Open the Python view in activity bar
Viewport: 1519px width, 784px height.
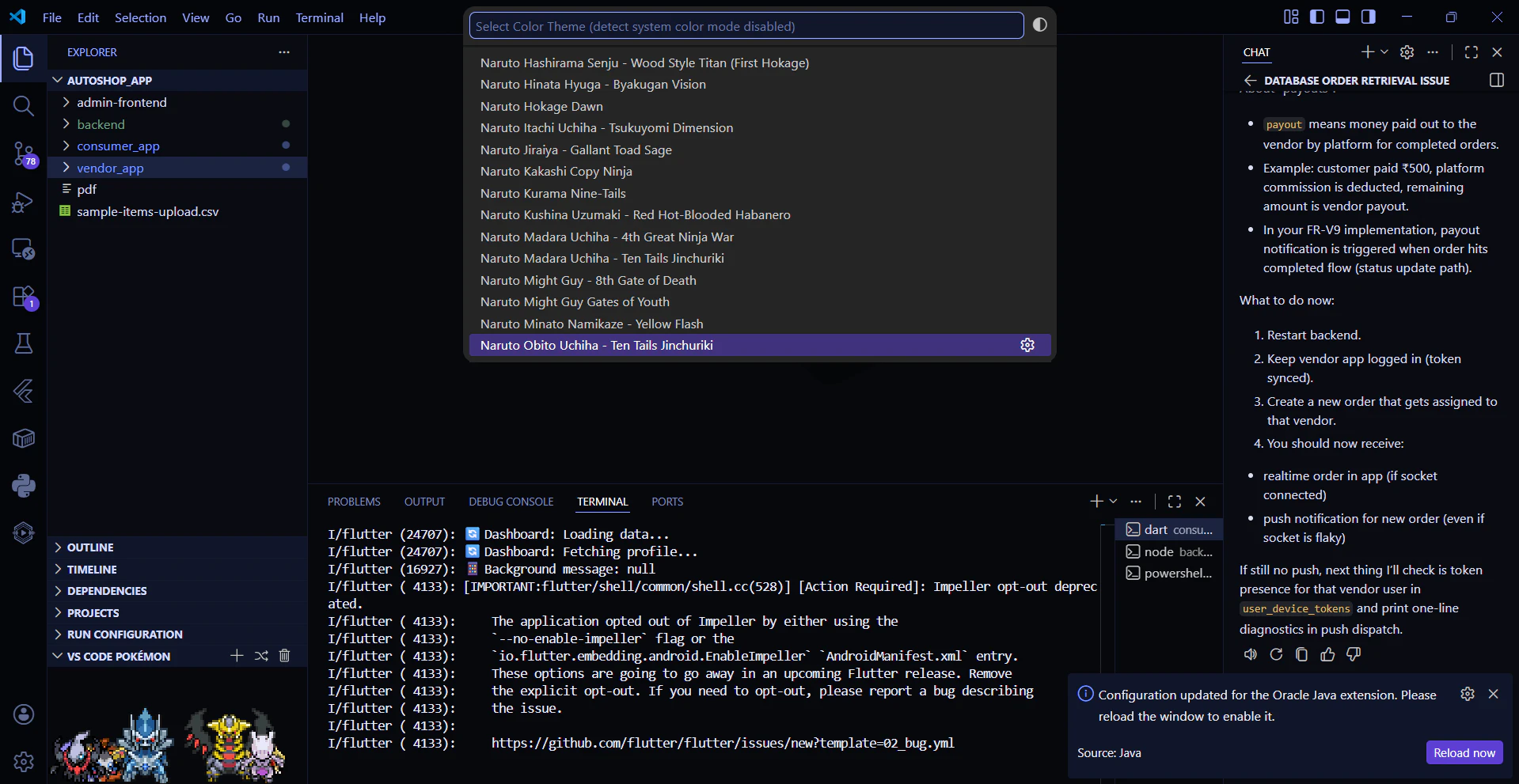[x=24, y=485]
